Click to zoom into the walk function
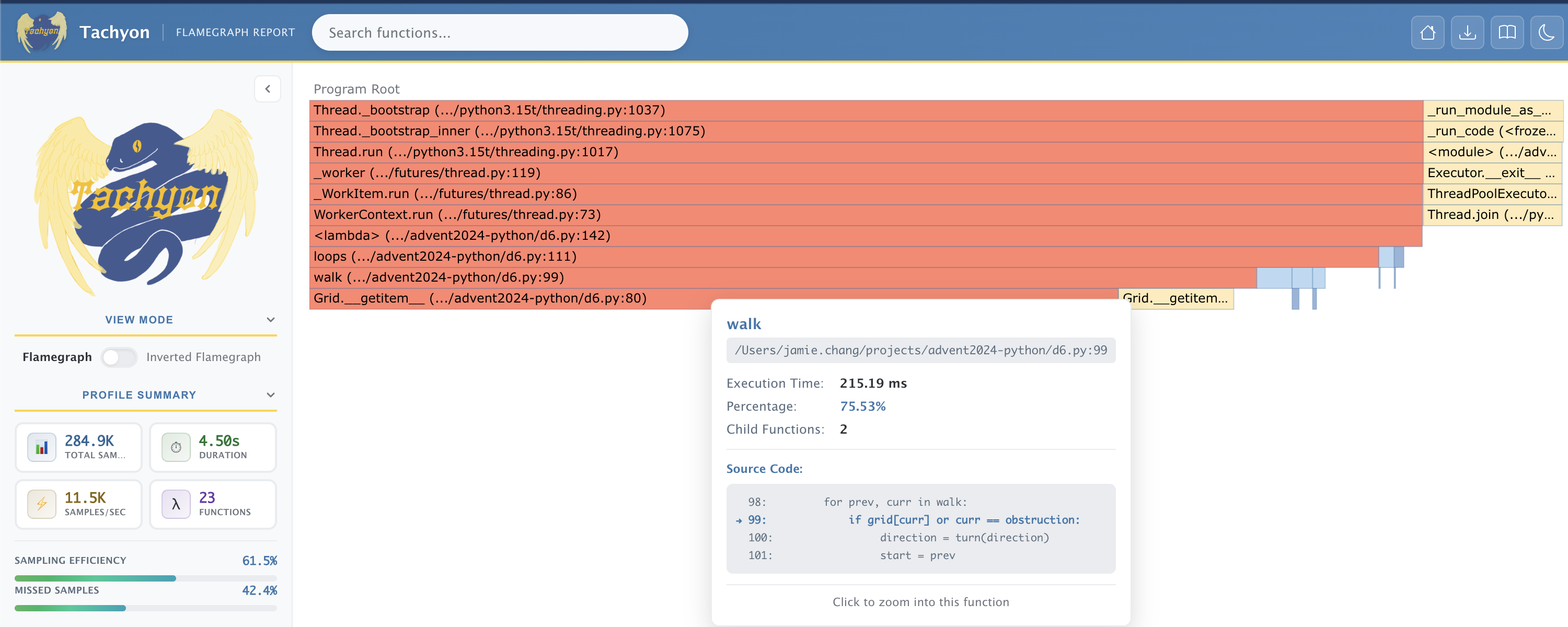 pyautogui.click(x=920, y=601)
